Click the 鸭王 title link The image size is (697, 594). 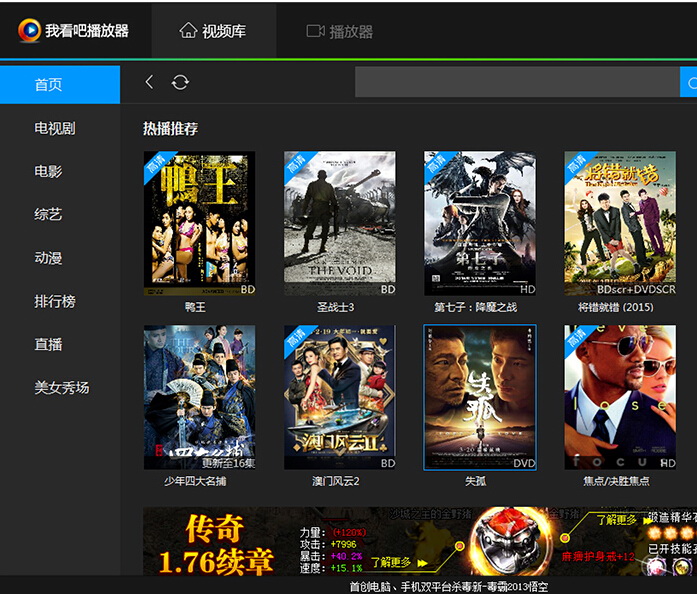pos(195,307)
